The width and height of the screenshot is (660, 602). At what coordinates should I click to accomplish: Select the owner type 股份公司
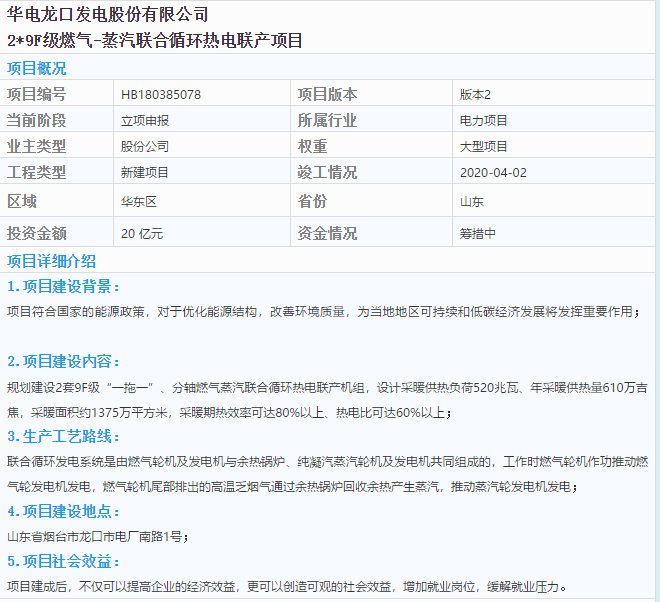click(145, 147)
